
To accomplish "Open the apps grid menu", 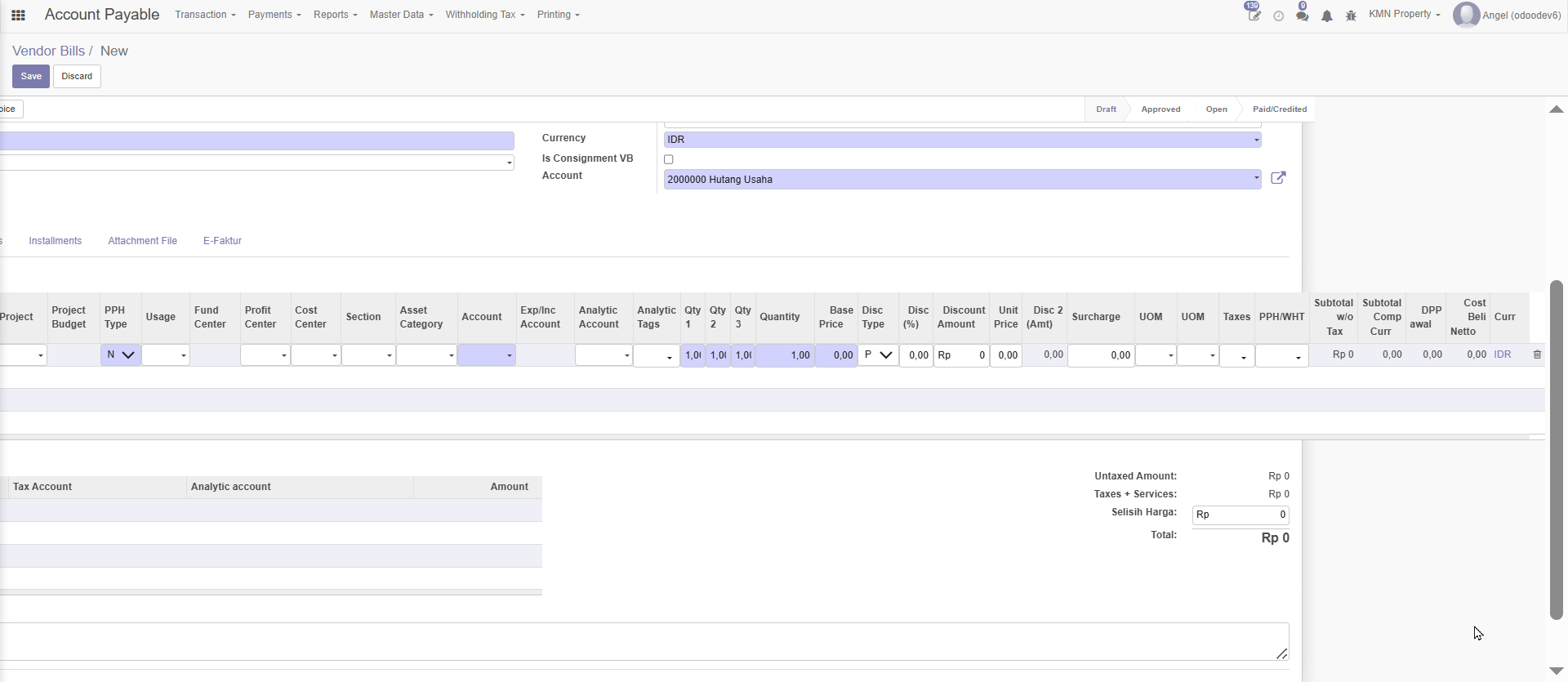I will click(x=18, y=15).
